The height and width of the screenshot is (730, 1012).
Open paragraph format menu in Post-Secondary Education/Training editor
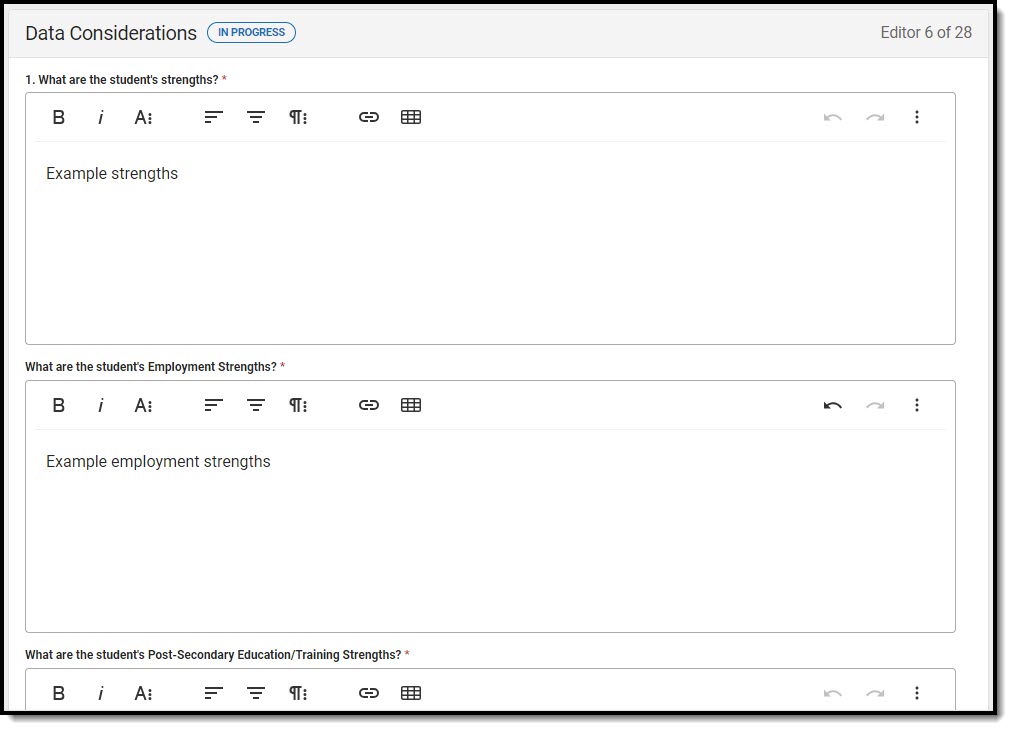[x=298, y=693]
